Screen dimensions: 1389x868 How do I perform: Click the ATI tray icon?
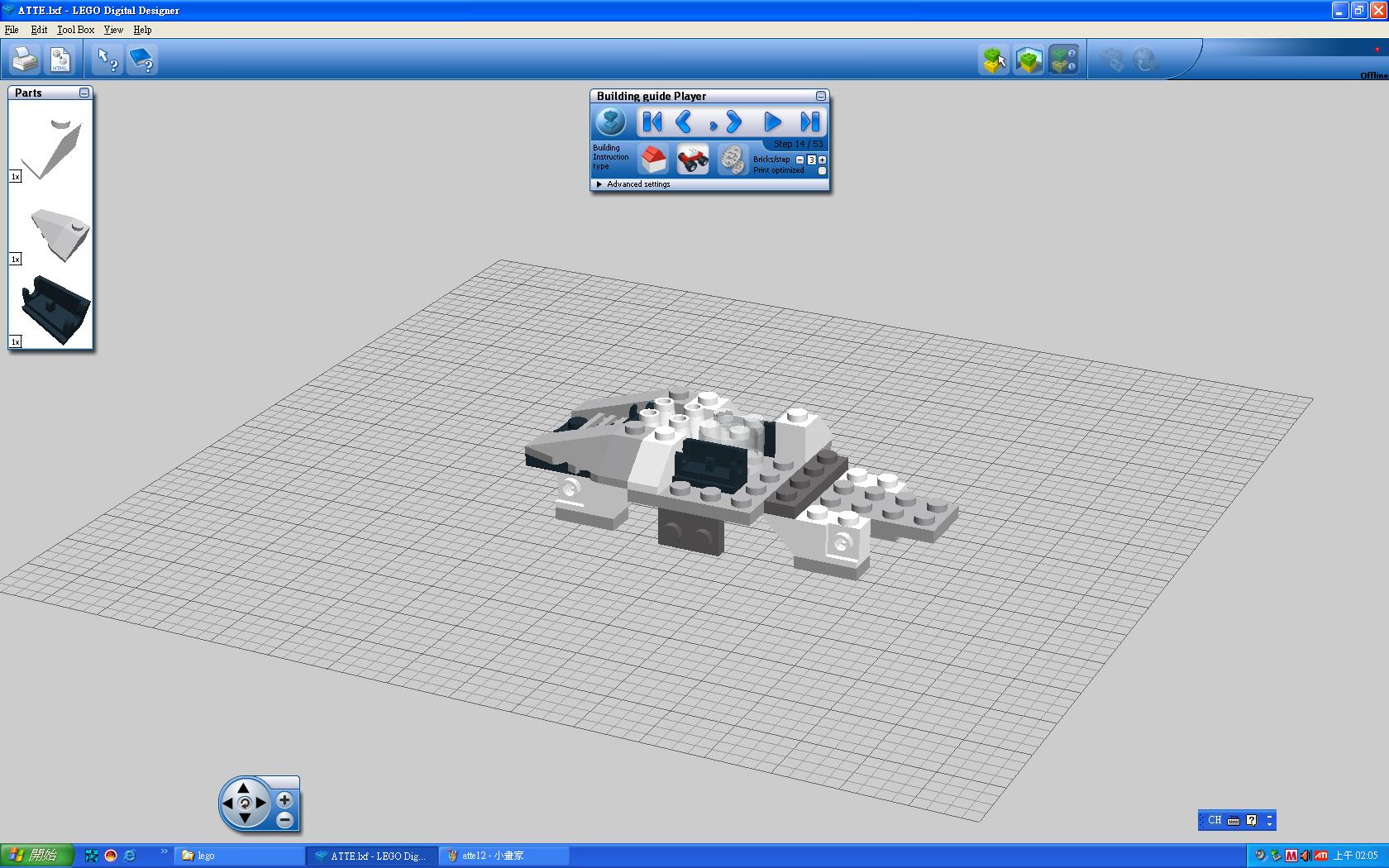[x=1321, y=856]
